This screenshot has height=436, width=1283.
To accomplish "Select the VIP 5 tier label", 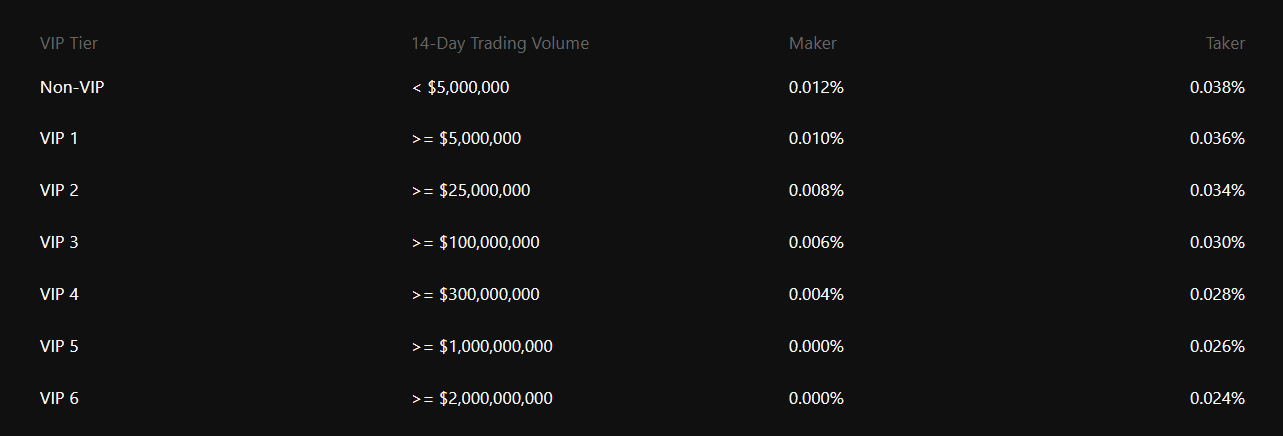I will click(59, 346).
